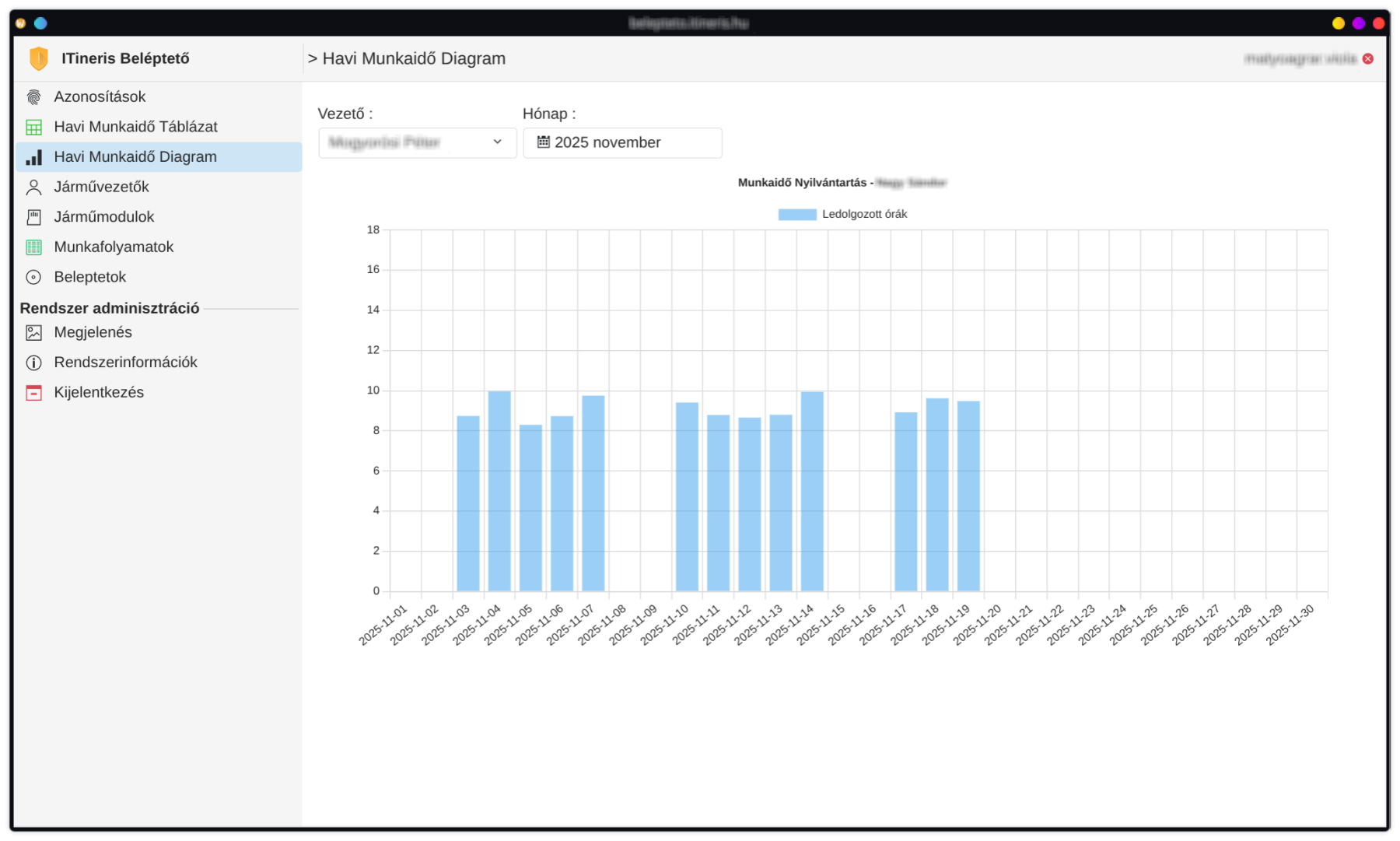The height and width of the screenshot is (841, 1400).
Task: Click the fingerprint icon beside Azonosítások
Action: 33,97
